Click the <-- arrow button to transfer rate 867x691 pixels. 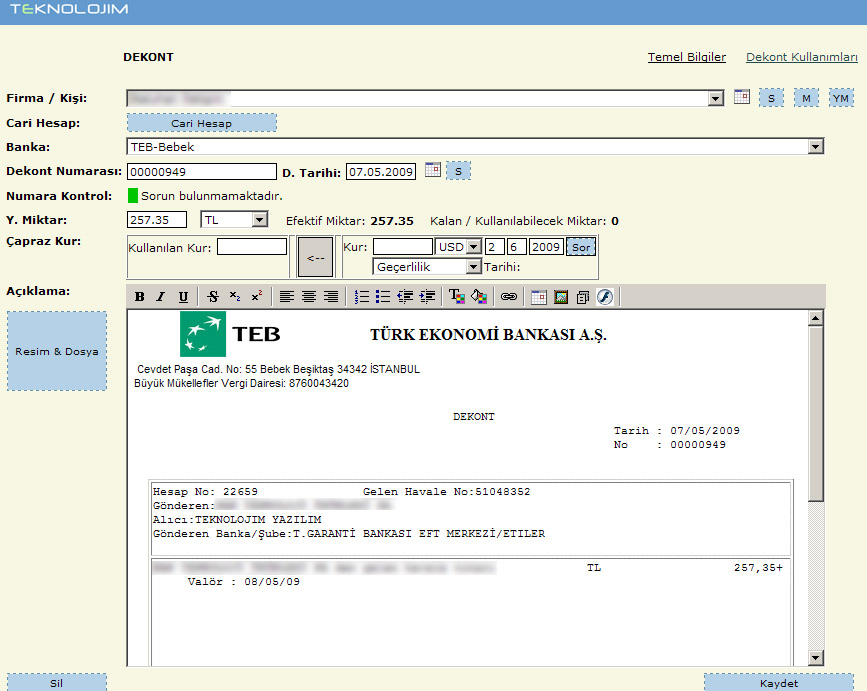(315, 257)
